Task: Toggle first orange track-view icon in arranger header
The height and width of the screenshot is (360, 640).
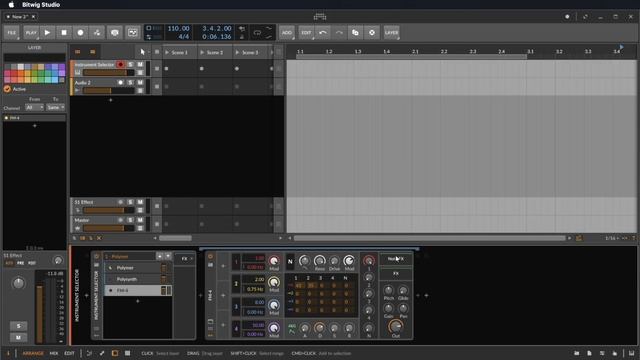Action: pos(78,52)
